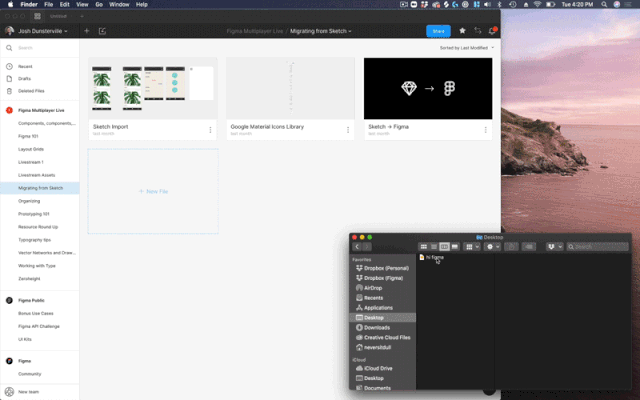Click the search magnifier icon in Figma sidebar
The height and width of the screenshot is (400, 640).
[9, 48]
